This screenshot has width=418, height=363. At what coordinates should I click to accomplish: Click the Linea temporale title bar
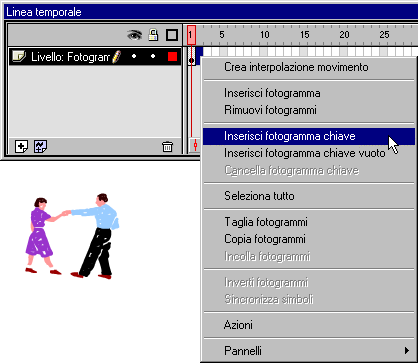(211, 12)
